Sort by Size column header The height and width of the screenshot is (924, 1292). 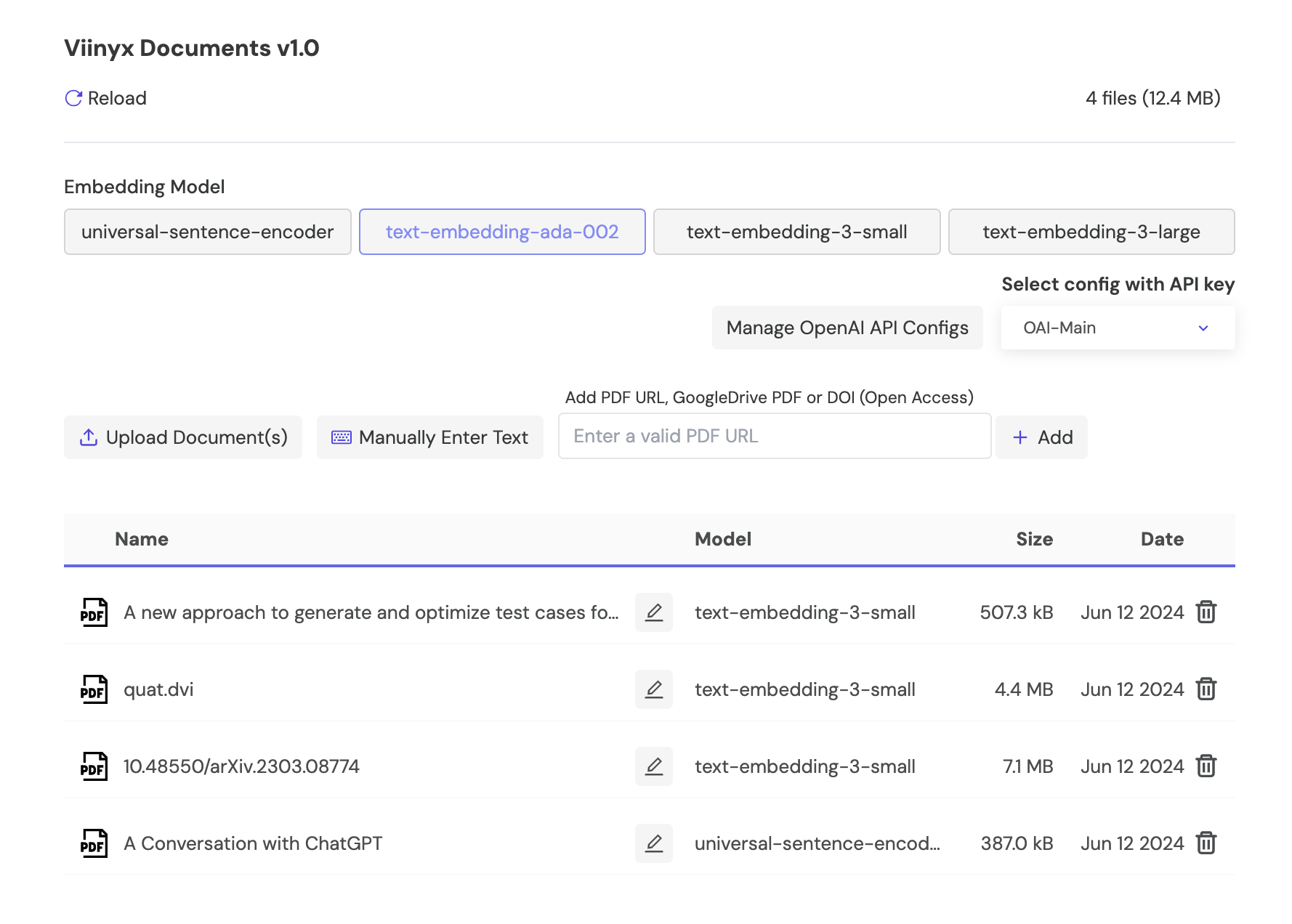[x=1033, y=539]
